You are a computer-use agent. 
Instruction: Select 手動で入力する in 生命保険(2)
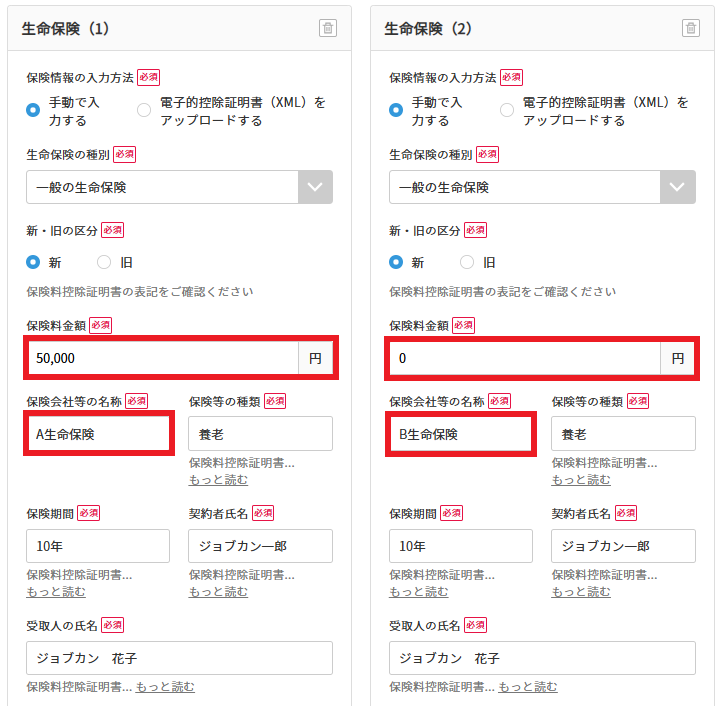click(x=396, y=110)
